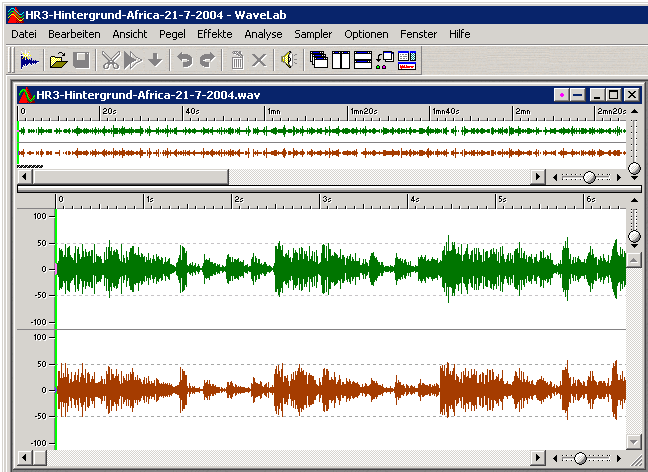Click the Open file folder icon
This screenshot has width=648, height=472.
click(58, 60)
